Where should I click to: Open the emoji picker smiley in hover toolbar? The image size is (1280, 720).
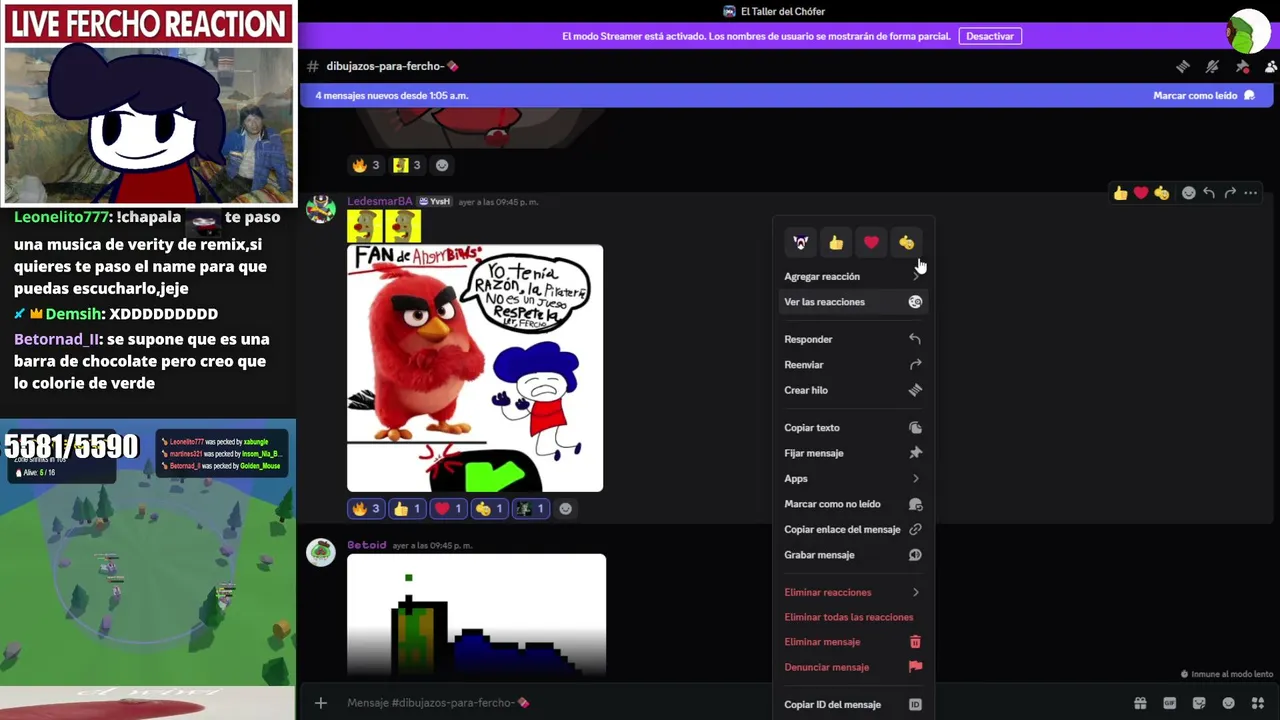pyautogui.click(x=1188, y=193)
